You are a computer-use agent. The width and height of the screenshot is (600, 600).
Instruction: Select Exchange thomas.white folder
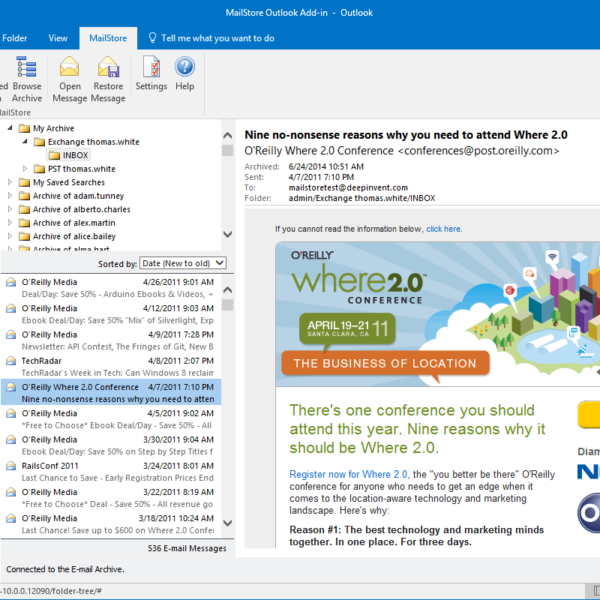click(x=86, y=142)
